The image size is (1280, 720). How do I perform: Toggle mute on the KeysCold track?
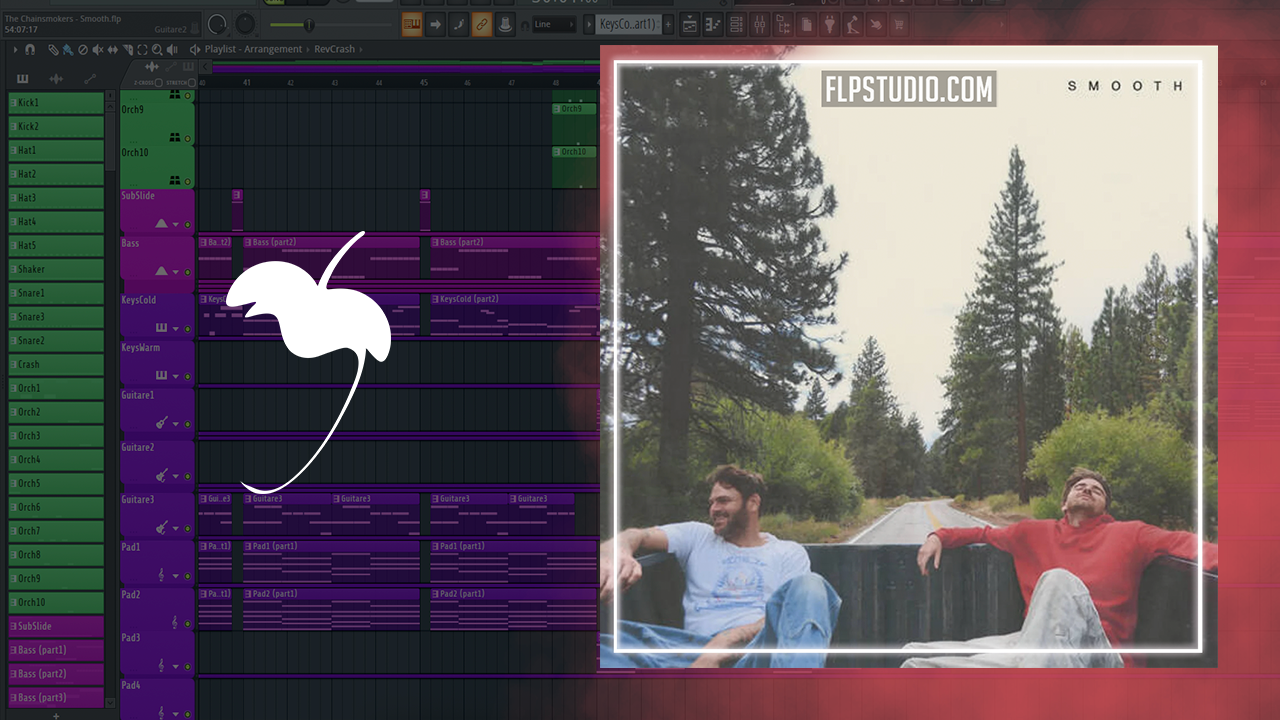click(188, 329)
